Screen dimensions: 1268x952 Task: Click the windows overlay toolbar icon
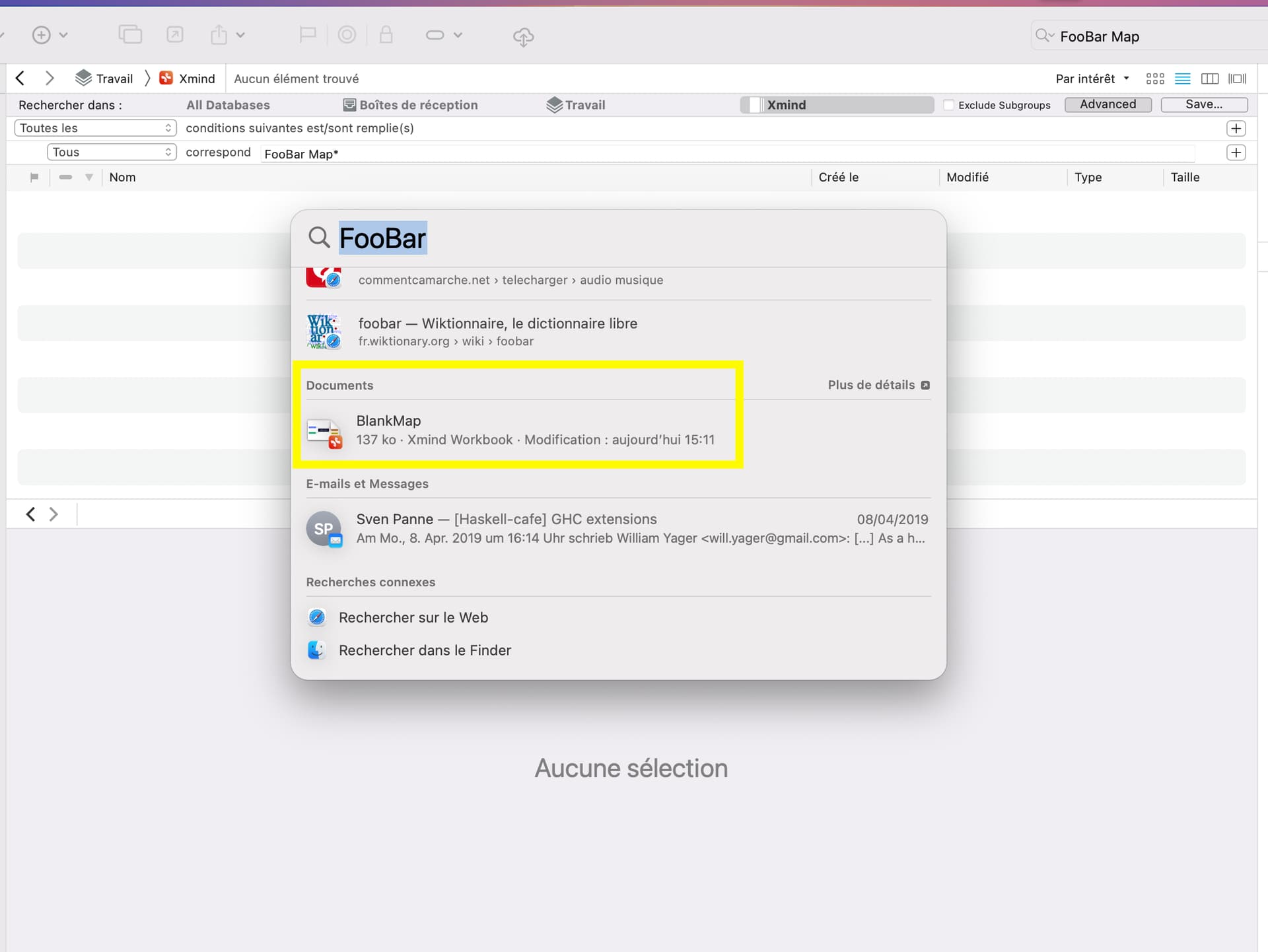[x=130, y=34]
